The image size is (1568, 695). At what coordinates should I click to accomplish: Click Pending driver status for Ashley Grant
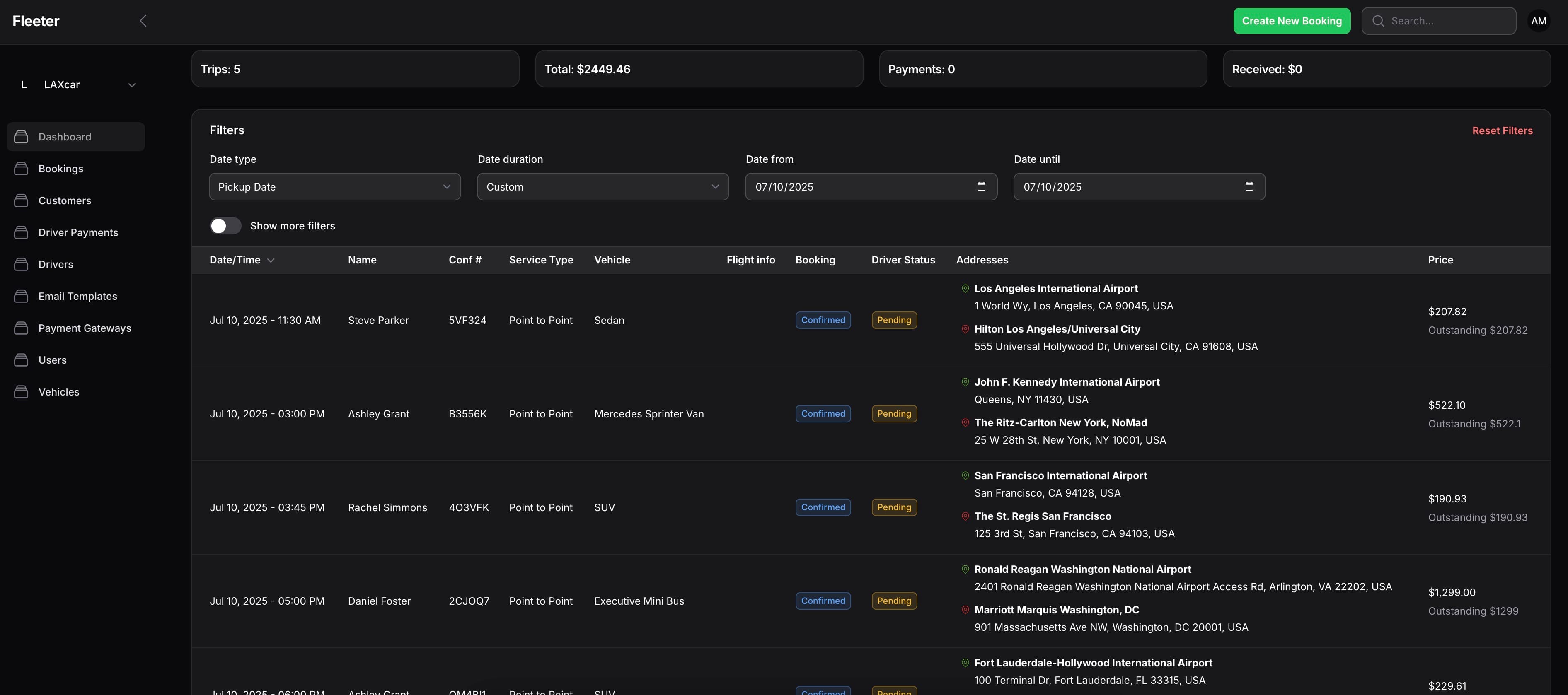pyautogui.click(x=893, y=413)
